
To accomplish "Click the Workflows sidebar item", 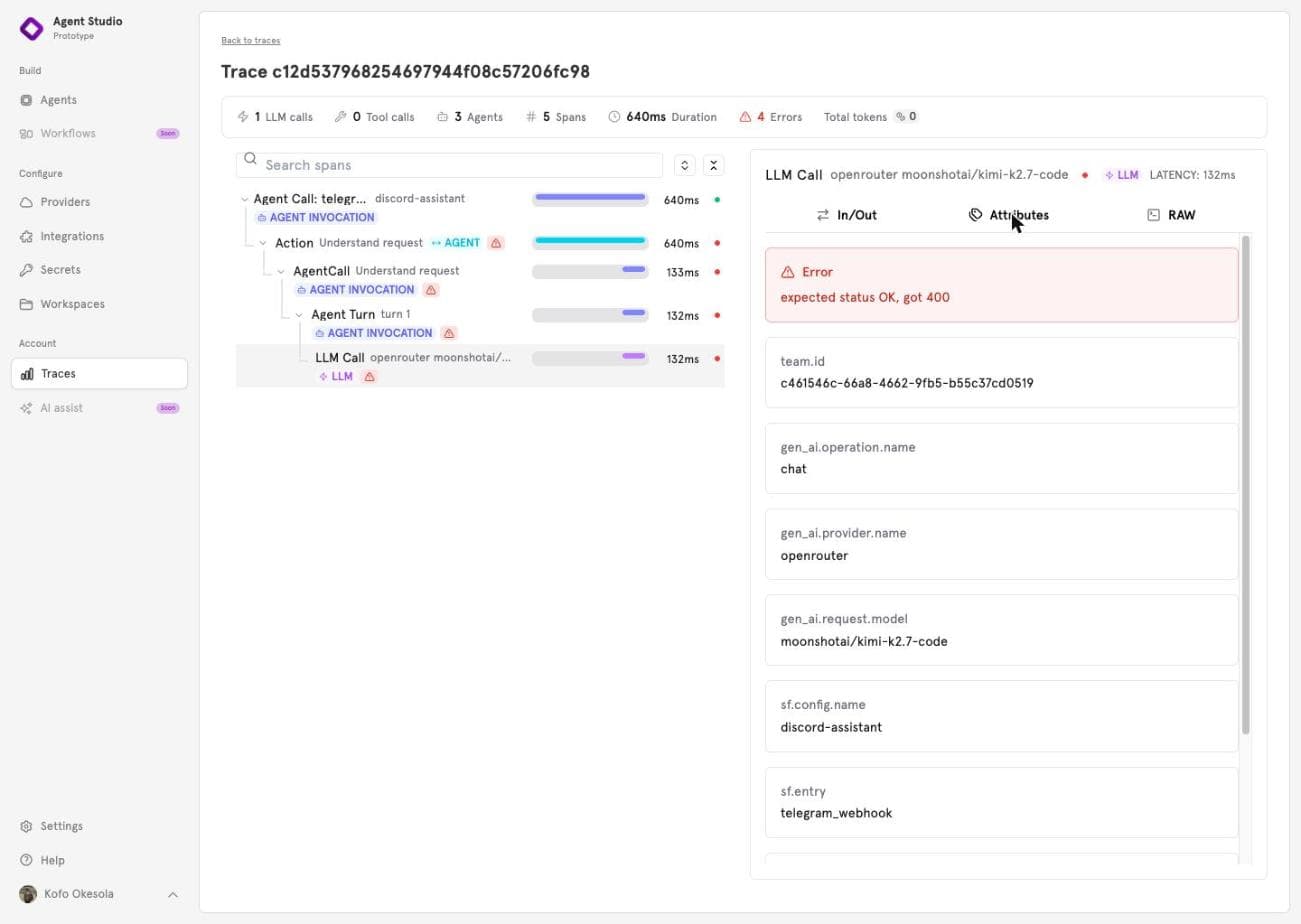I will [99, 133].
